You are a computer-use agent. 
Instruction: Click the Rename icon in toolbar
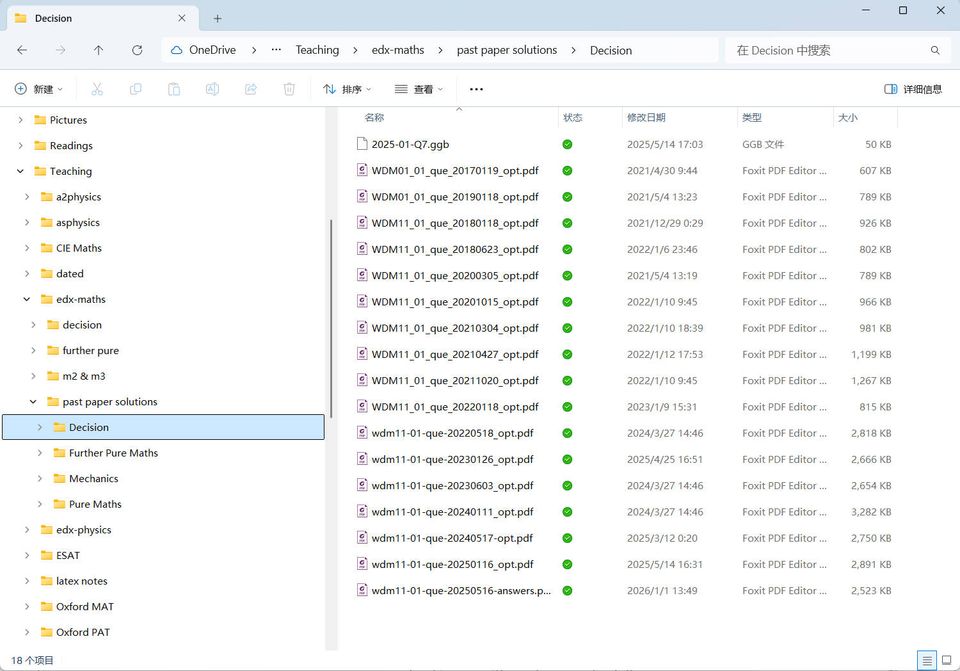click(212, 89)
